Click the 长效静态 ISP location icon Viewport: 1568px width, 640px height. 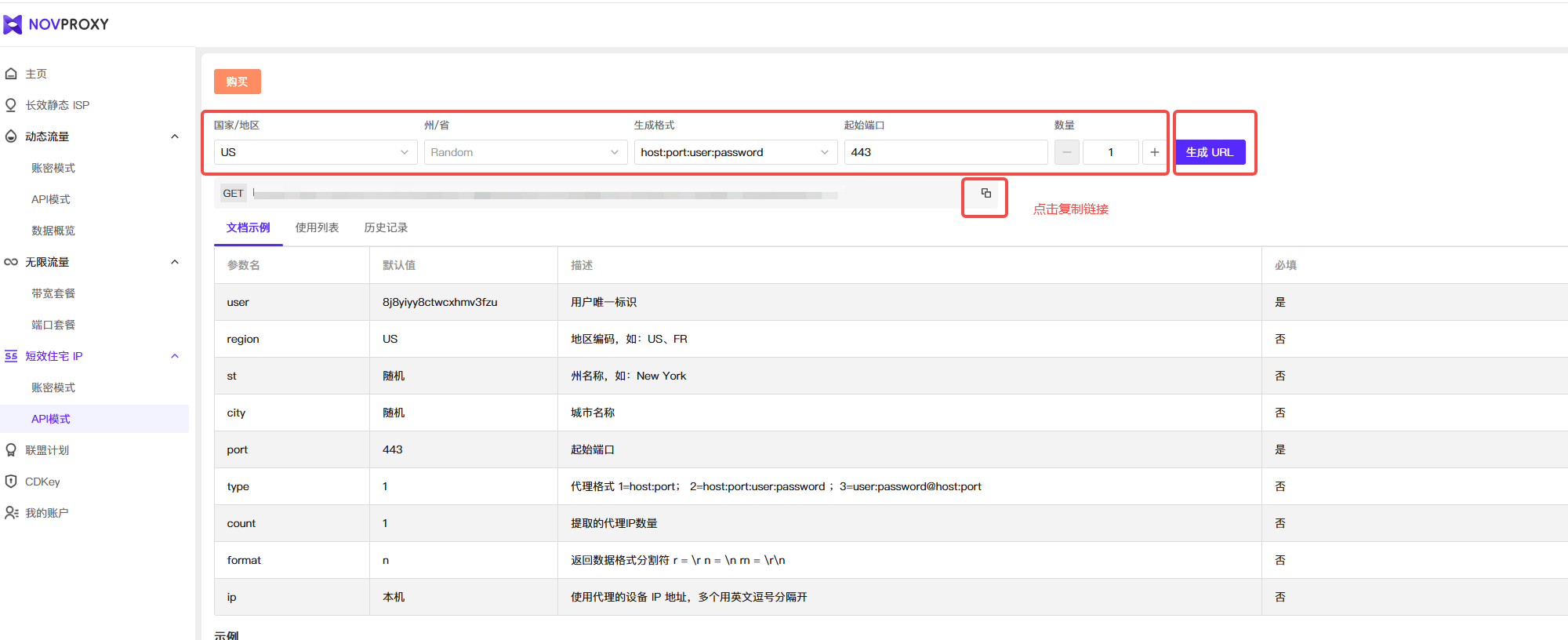point(11,105)
